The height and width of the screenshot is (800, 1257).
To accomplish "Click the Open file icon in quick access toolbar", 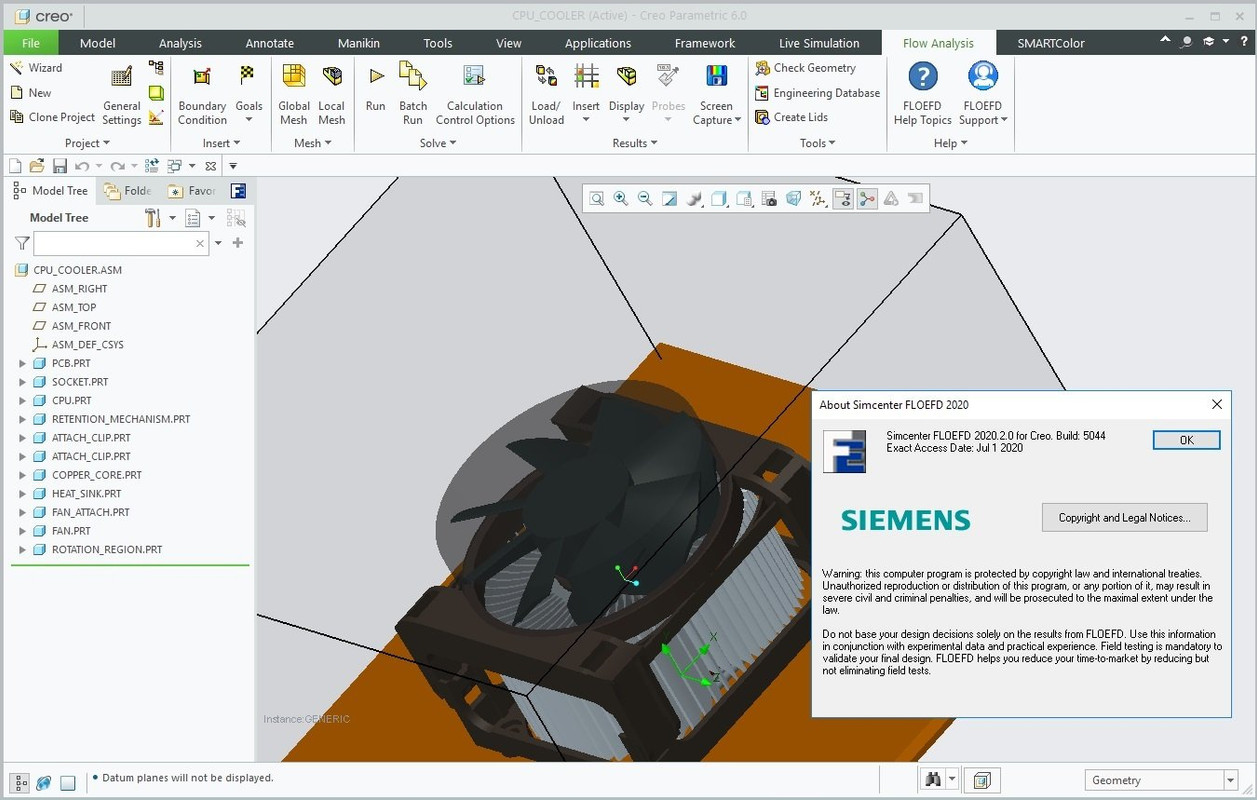I will click(x=37, y=166).
